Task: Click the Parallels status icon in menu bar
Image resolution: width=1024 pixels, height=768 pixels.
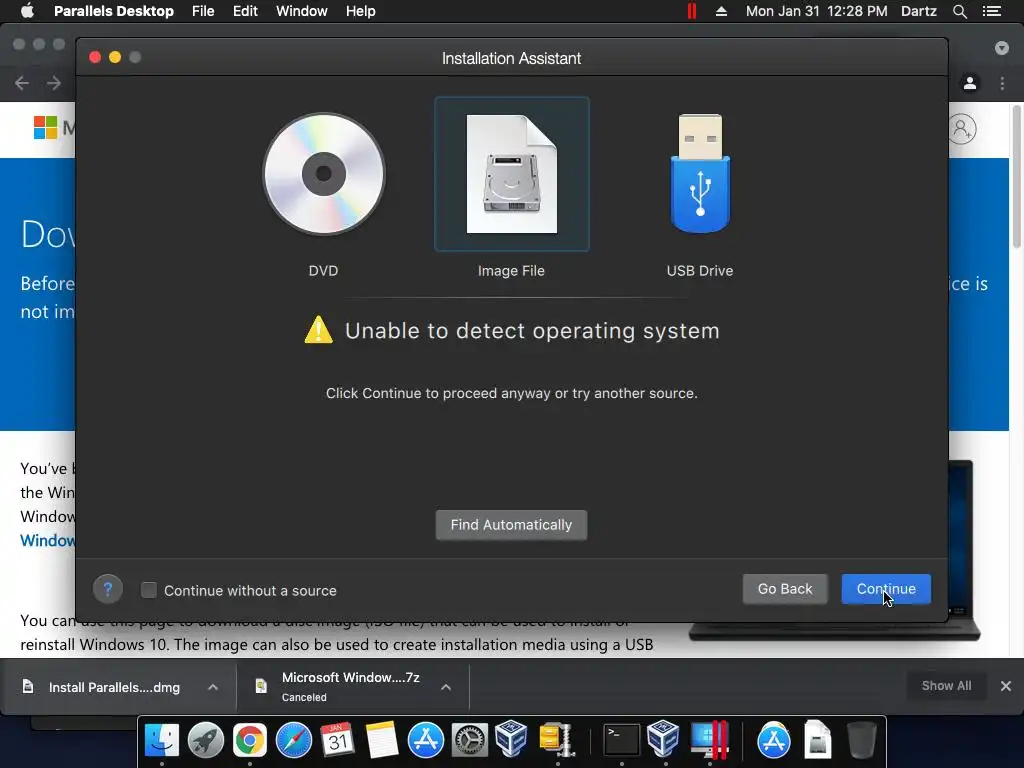Action: pos(692,11)
